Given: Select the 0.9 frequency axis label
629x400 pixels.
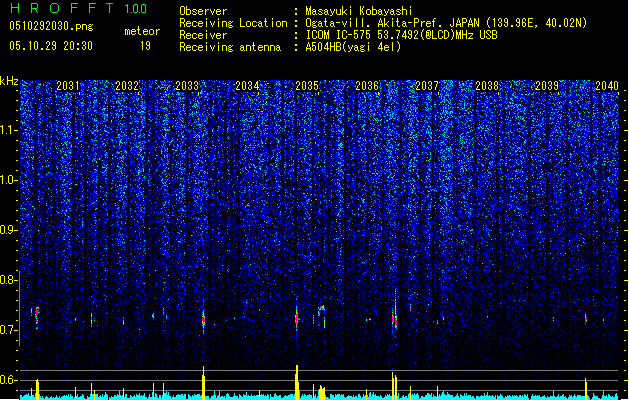Looking at the screenshot, I should click(x=9, y=230).
